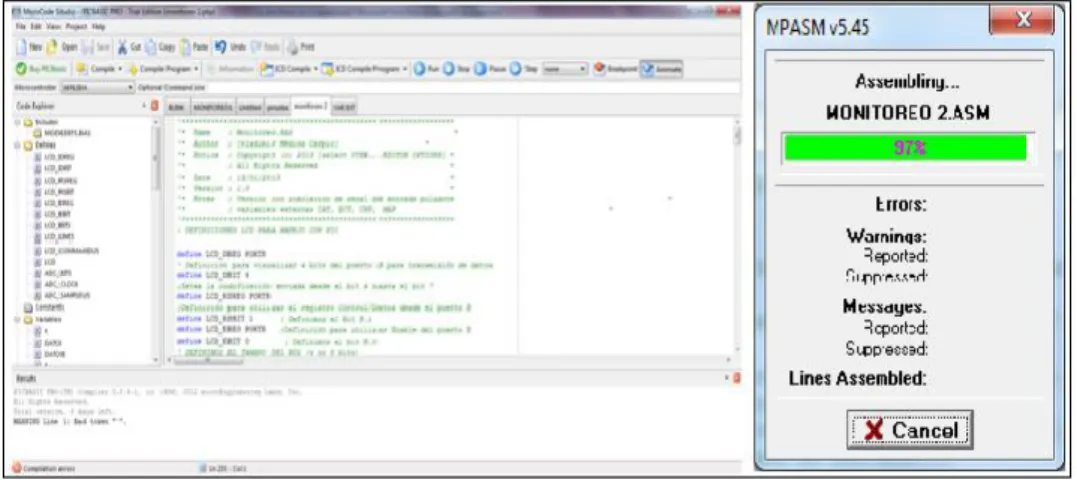Open the Compile dropdown arrow
This screenshot has height=480, width=1077.
pyautogui.click(x=121, y=69)
